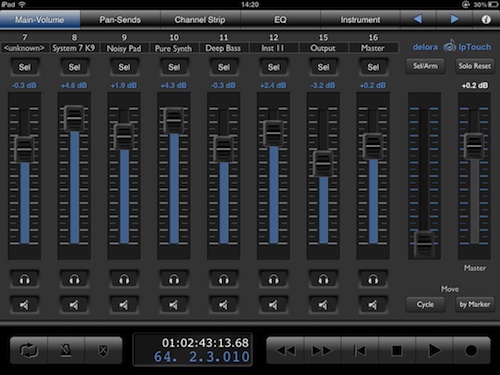Click the right-side Master fader knob
The image size is (500, 375).
click(x=474, y=146)
